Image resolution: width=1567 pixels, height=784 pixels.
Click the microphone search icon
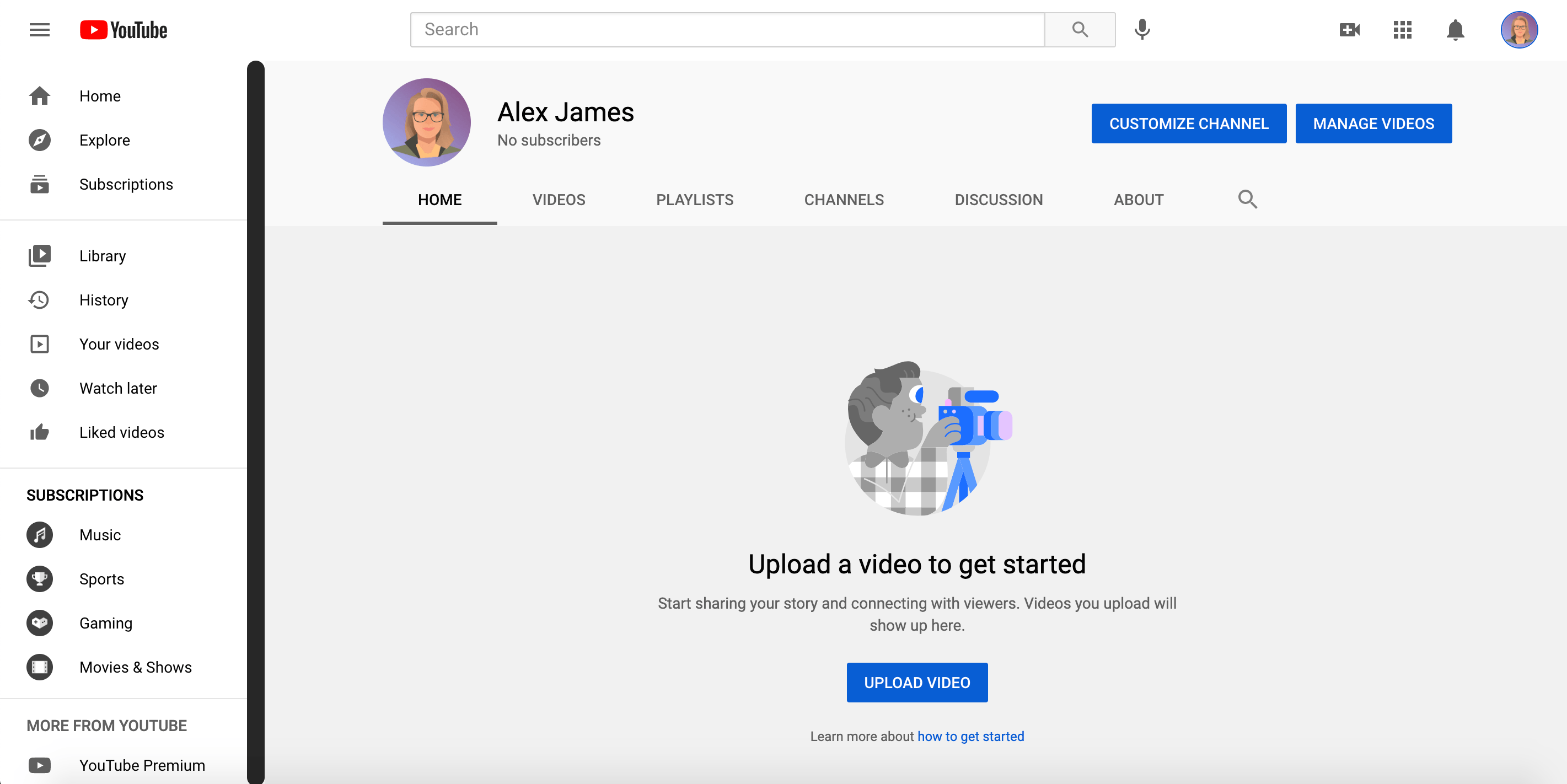(1143, 29)
